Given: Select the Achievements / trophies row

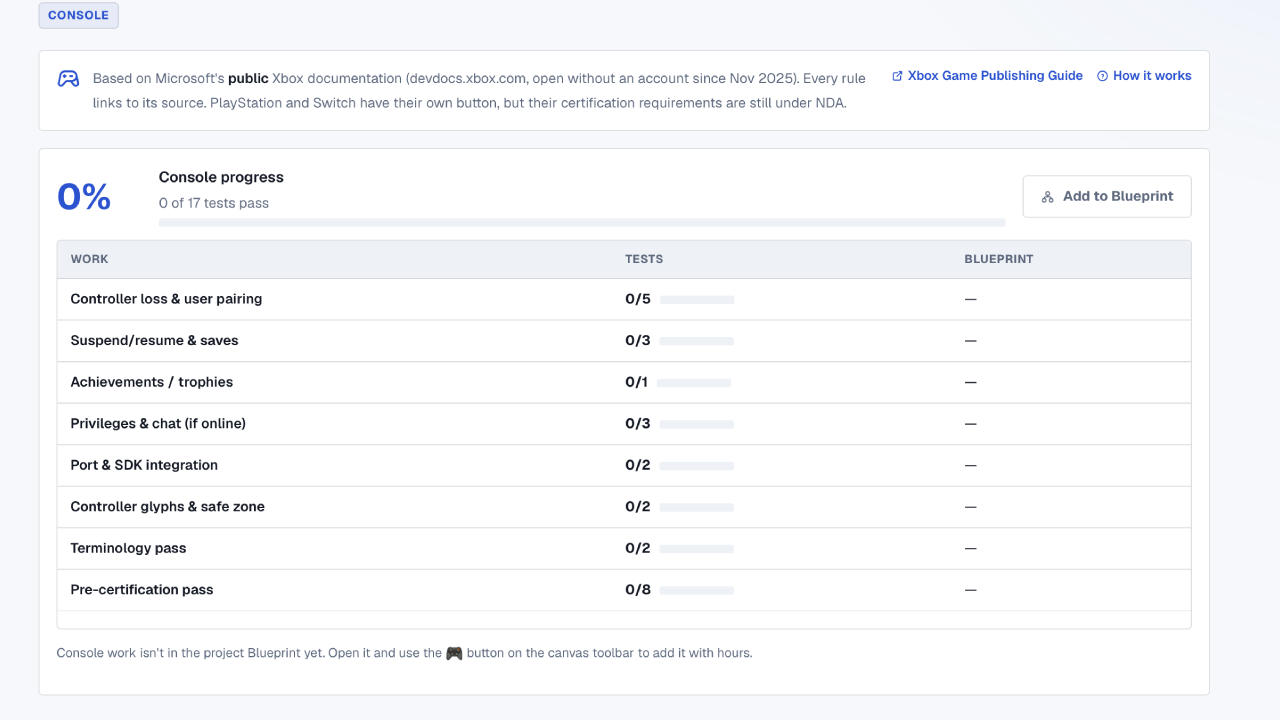Looking at the screenshot, I should click(624, 382).
